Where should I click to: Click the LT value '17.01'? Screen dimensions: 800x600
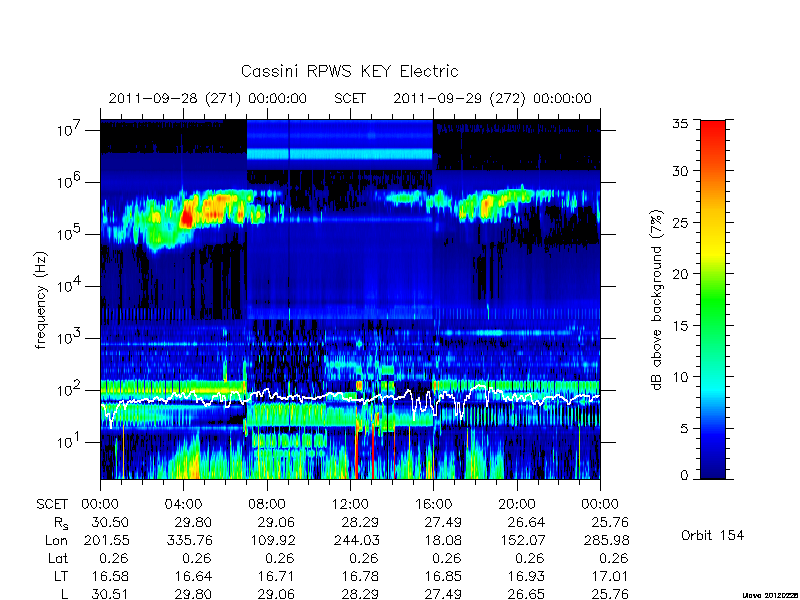610,576
